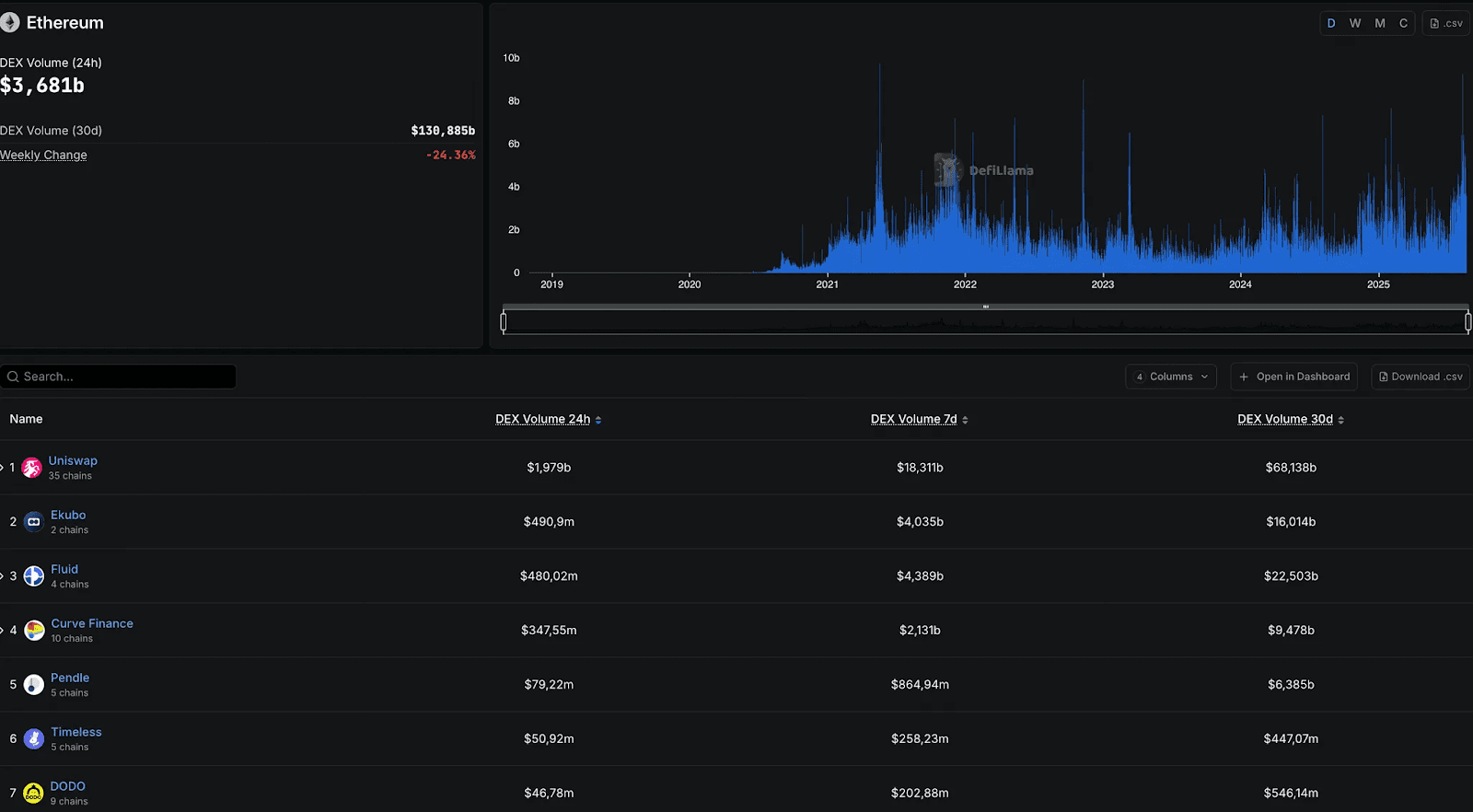
Task: Sort by DEX Volume 30d column
Action: pyautogui.click(x=1291, y=419)
